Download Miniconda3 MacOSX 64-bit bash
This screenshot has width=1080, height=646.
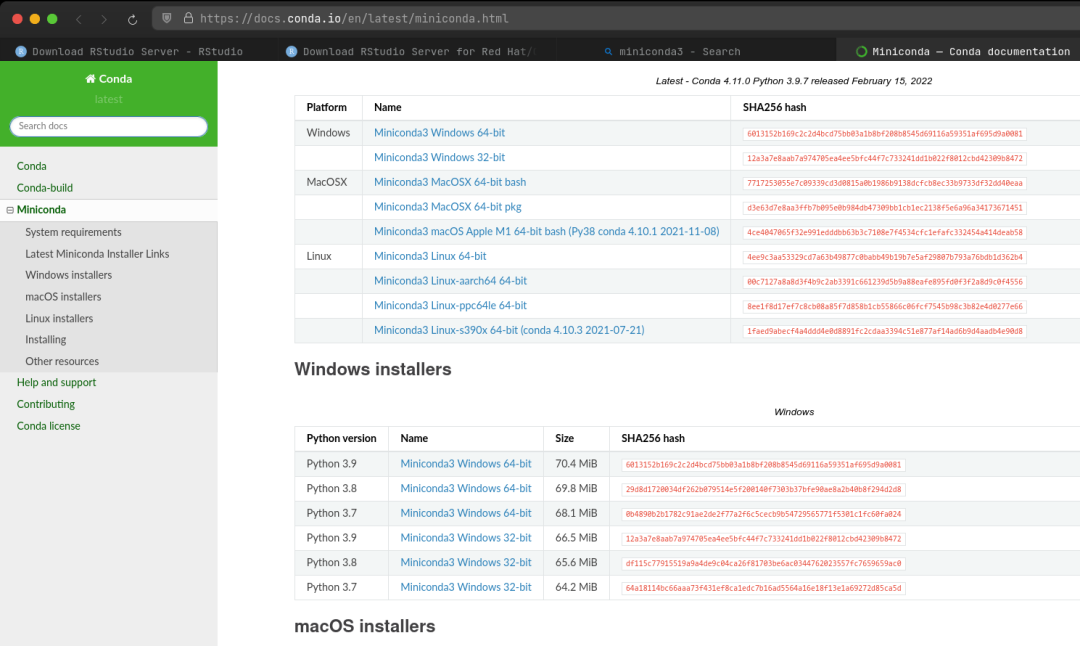[x=450, y=183]
